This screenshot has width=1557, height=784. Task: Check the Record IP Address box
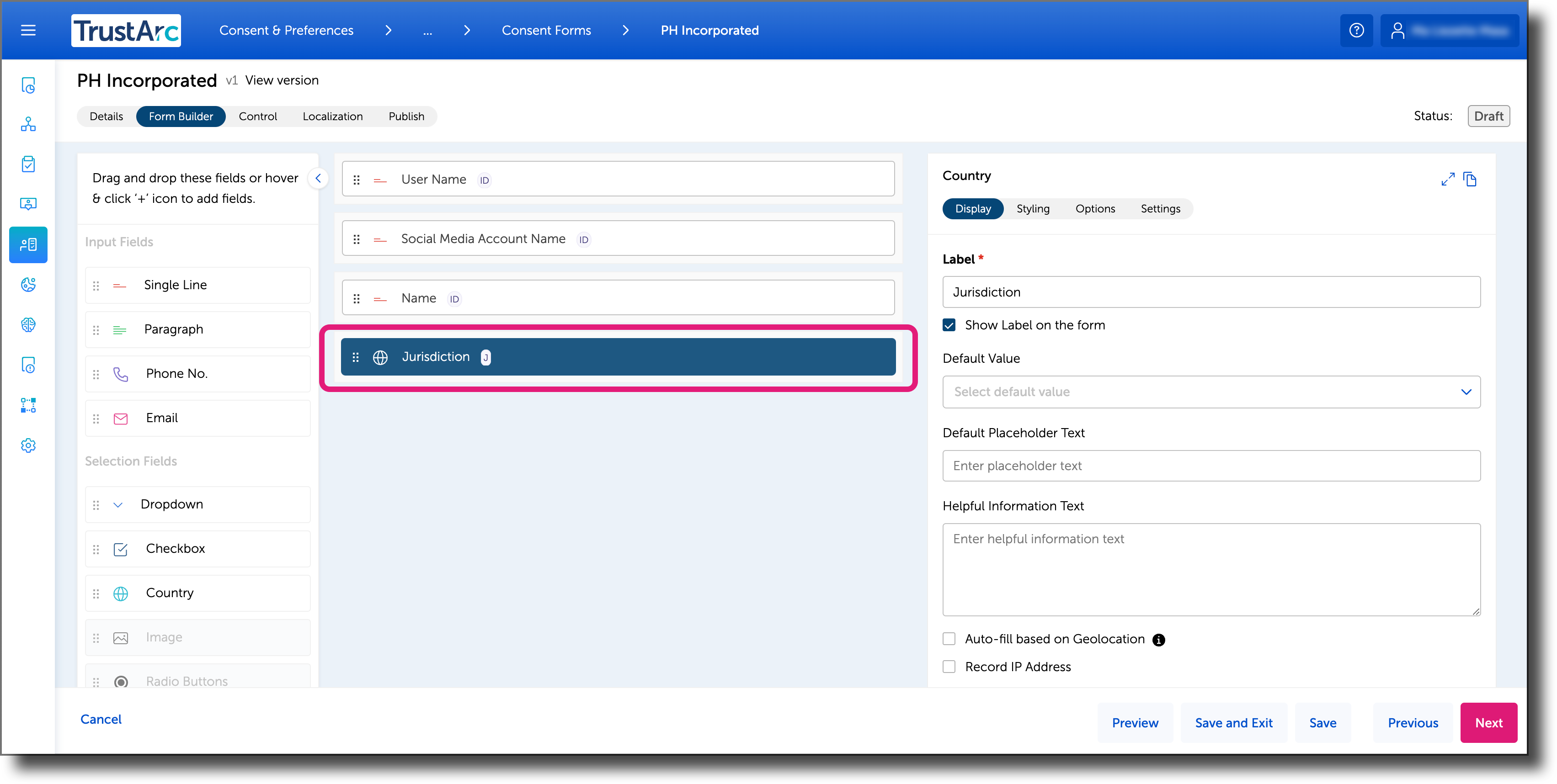click(x=949, y=667)
